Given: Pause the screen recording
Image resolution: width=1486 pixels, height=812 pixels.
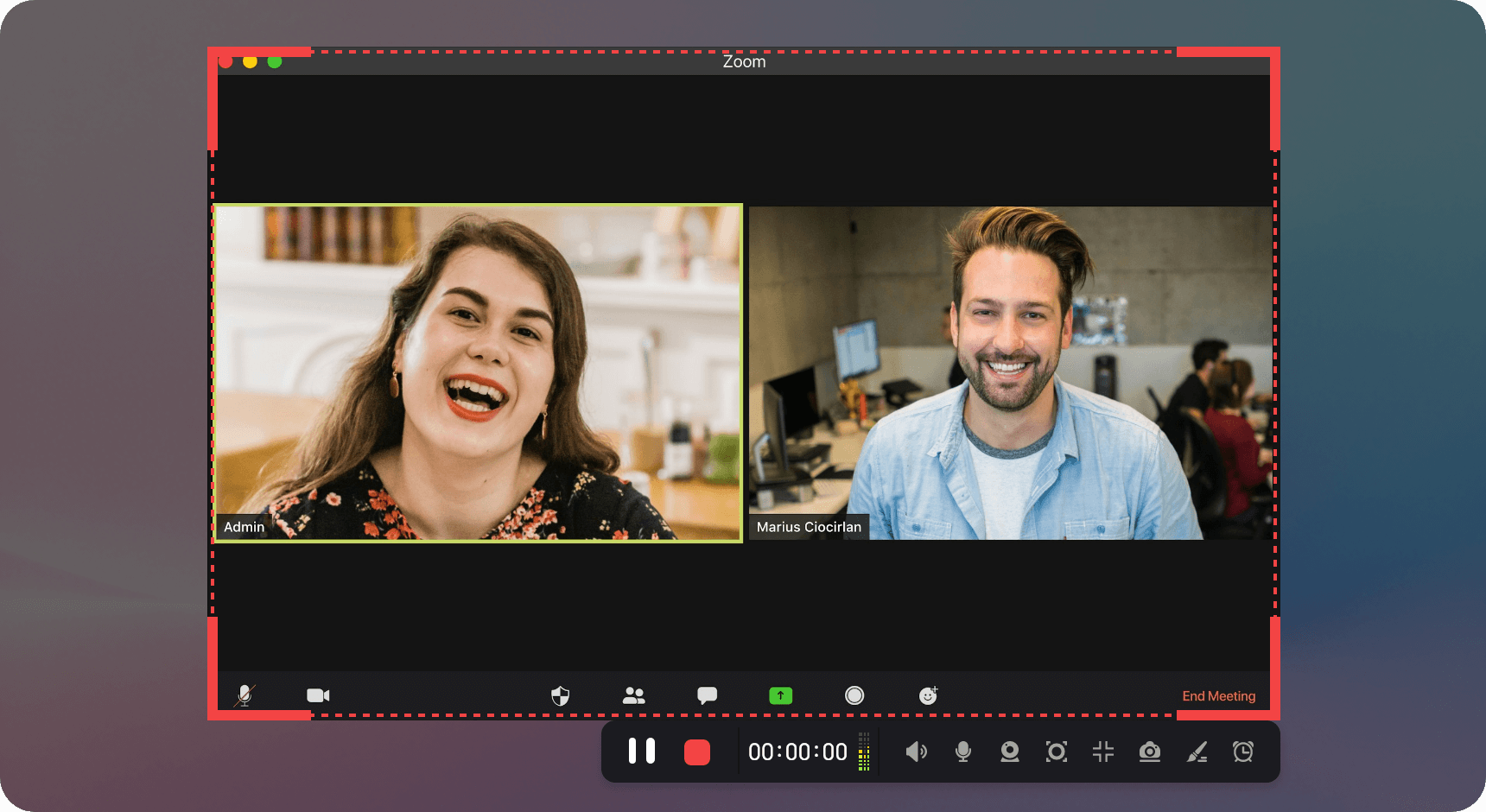Looking at the screenshot, I should [641, 752].
